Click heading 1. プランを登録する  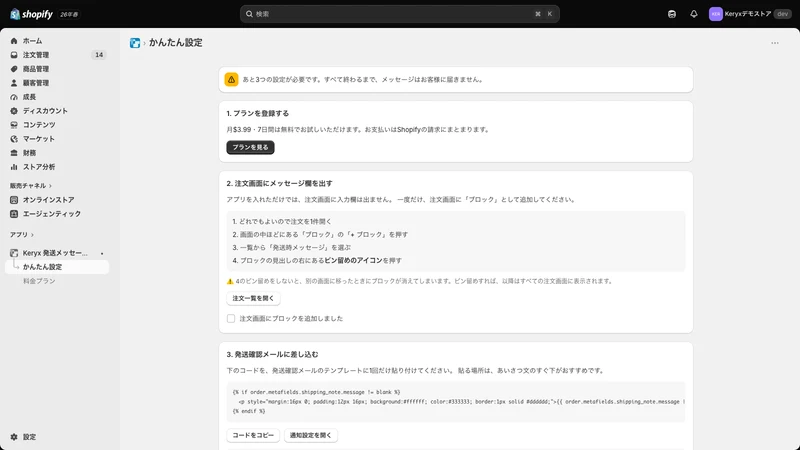coord(258,113)
